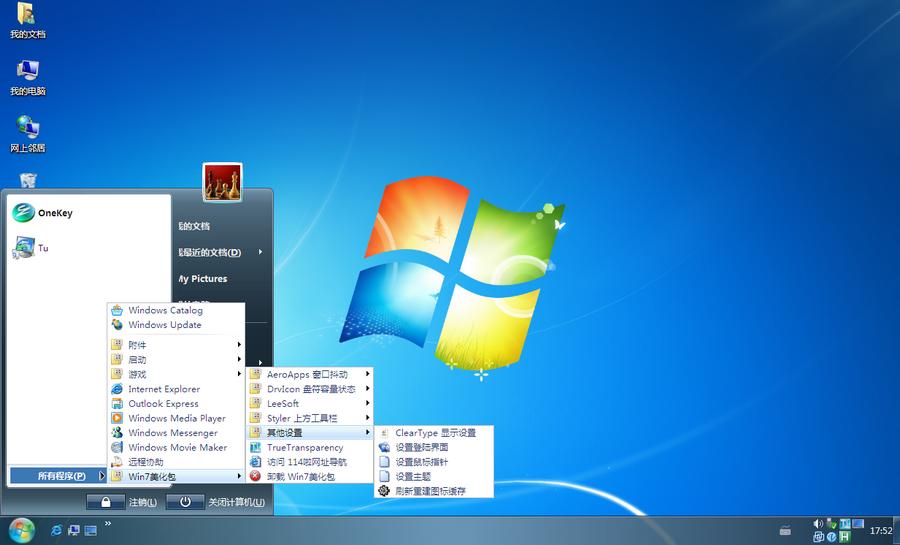Open the 我的电脑 desktop icon
Screen dimensions: 900x545
[28, 77]
